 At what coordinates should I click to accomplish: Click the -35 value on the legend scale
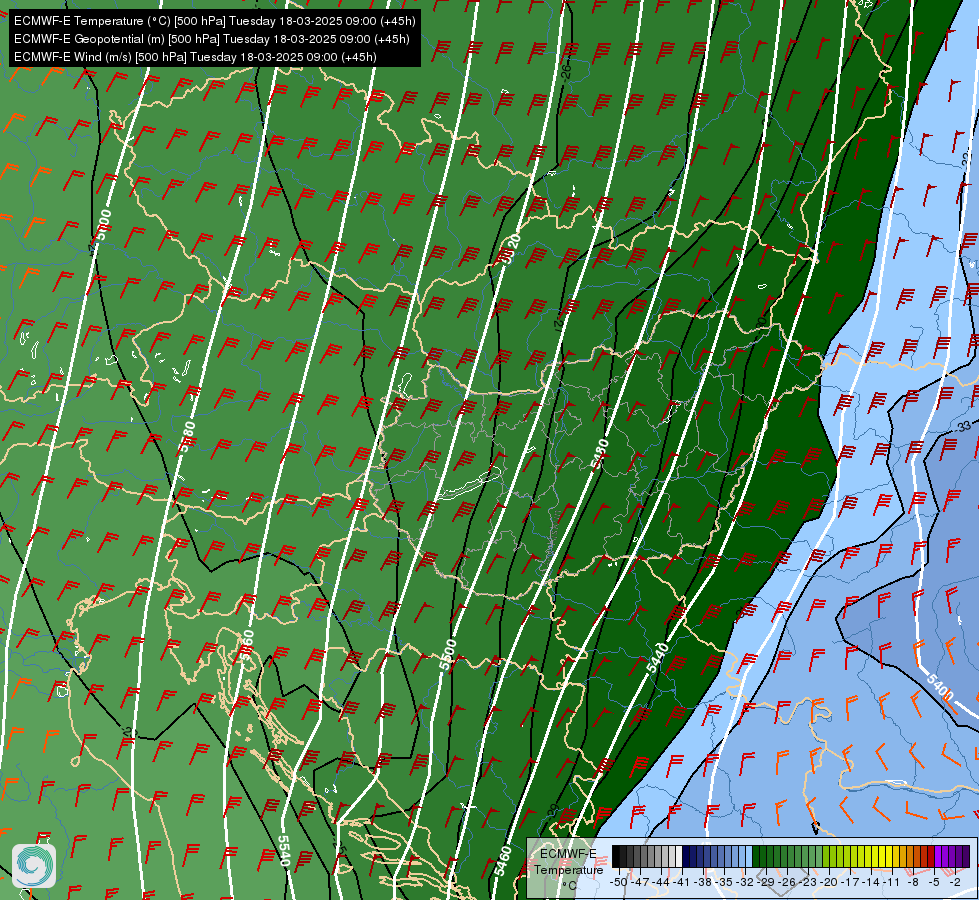coord(724,882)
